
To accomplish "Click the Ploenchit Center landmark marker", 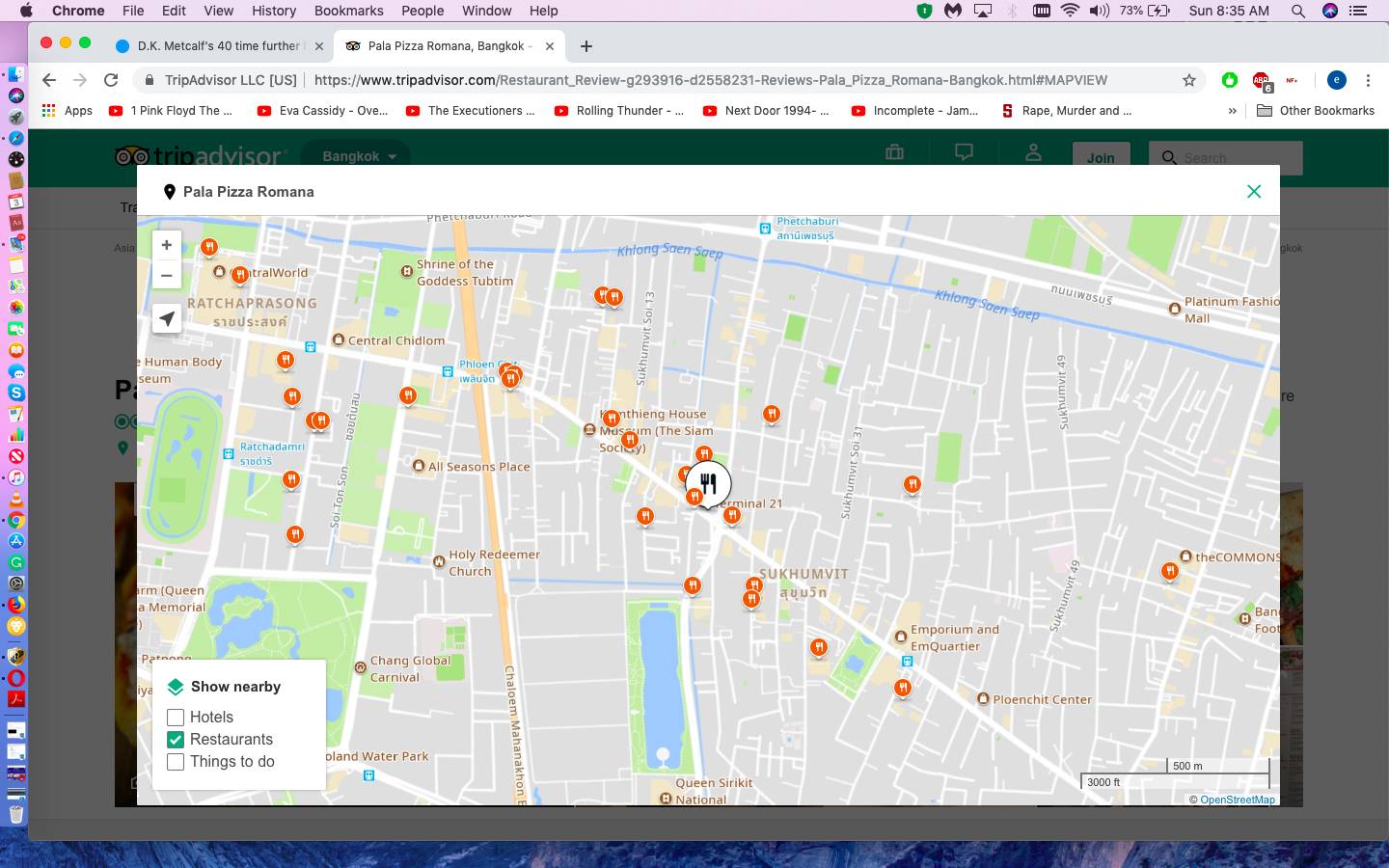I will (x=983, y=699).
